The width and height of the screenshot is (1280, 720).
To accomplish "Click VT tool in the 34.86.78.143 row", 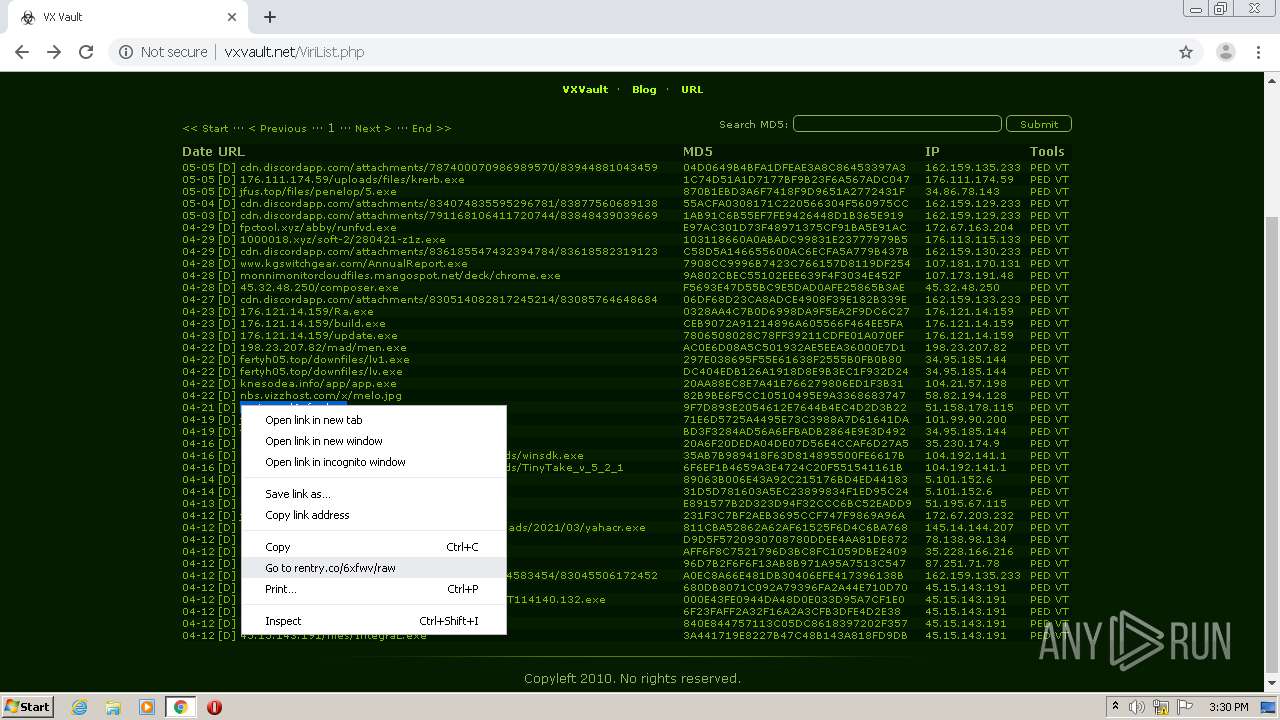I will pyautogui.click(x=1062, y=192).
